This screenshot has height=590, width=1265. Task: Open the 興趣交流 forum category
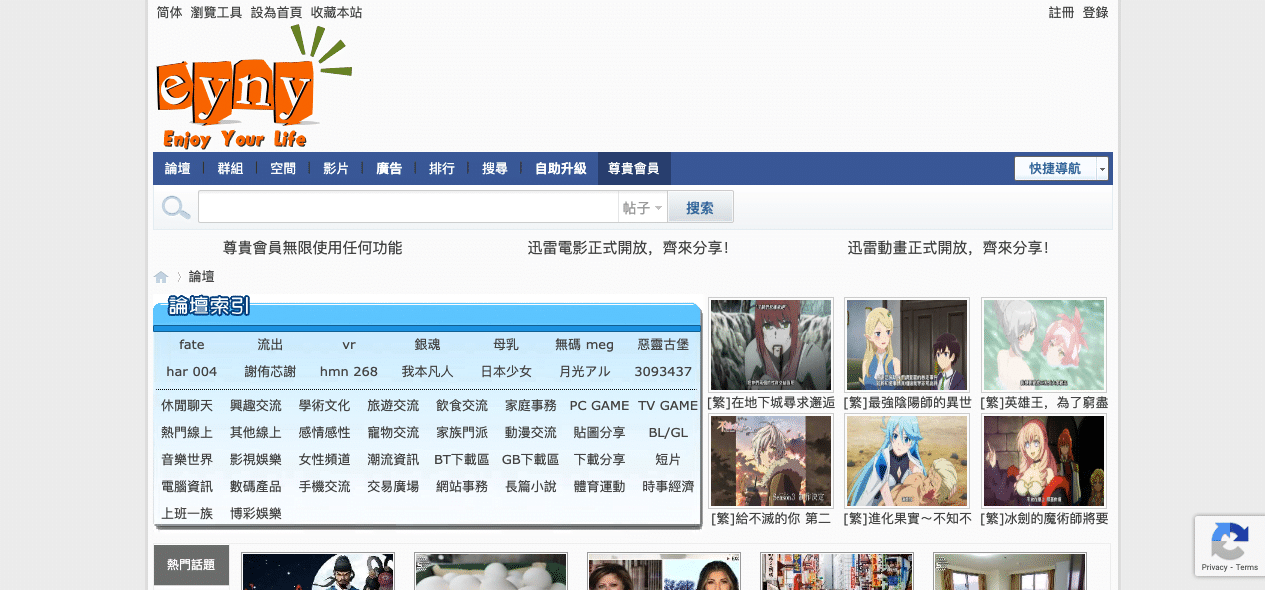coord(256,405)
